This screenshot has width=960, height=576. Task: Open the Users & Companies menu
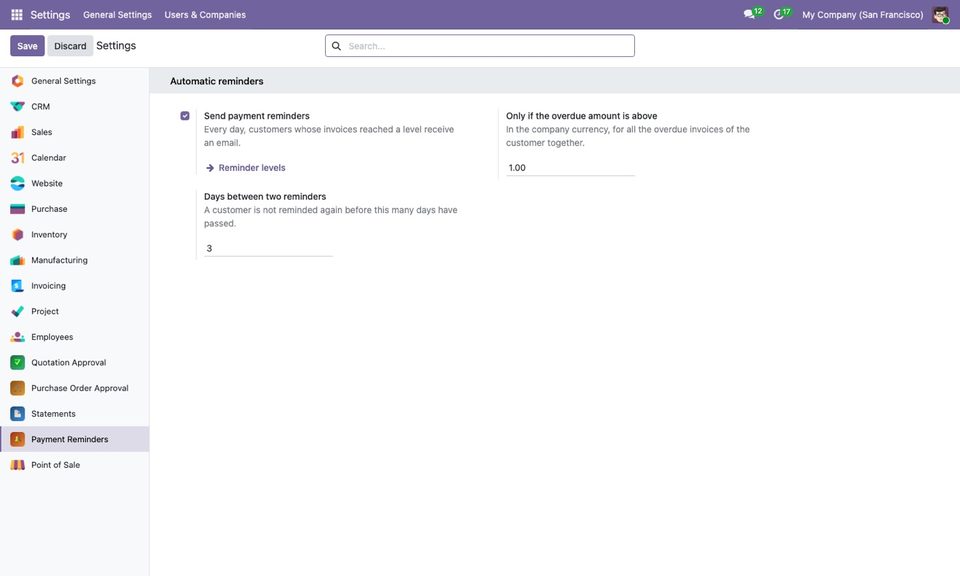coord(205,15)
